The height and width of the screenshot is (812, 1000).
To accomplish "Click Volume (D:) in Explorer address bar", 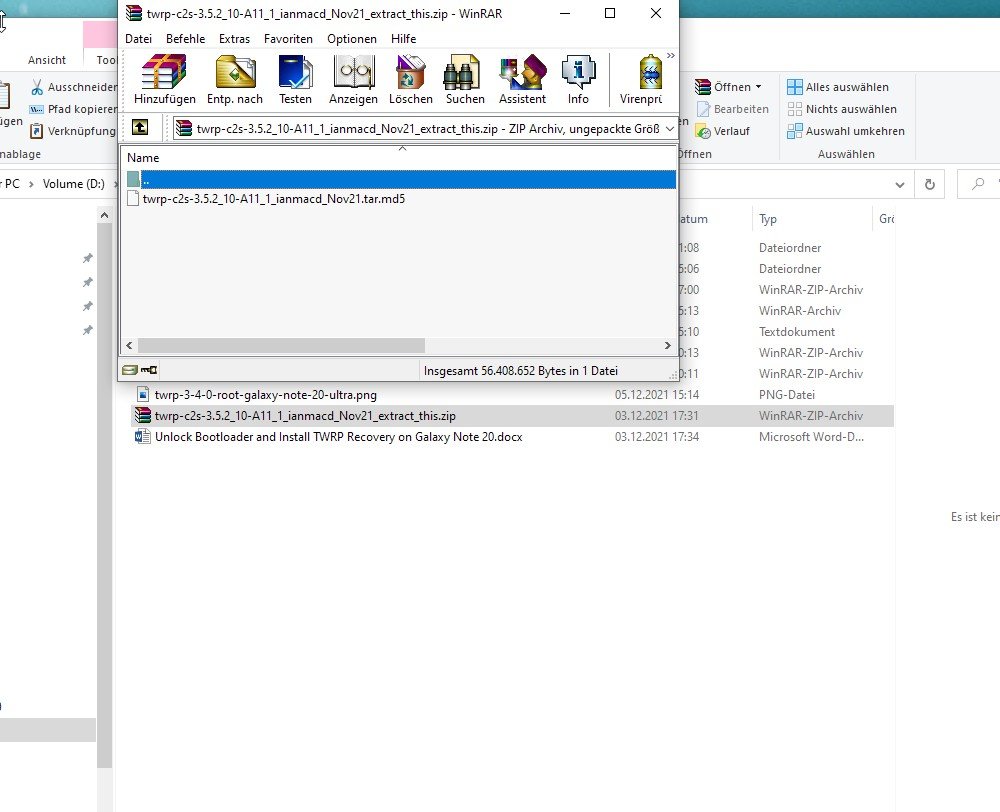I will (x=73, y=184).
